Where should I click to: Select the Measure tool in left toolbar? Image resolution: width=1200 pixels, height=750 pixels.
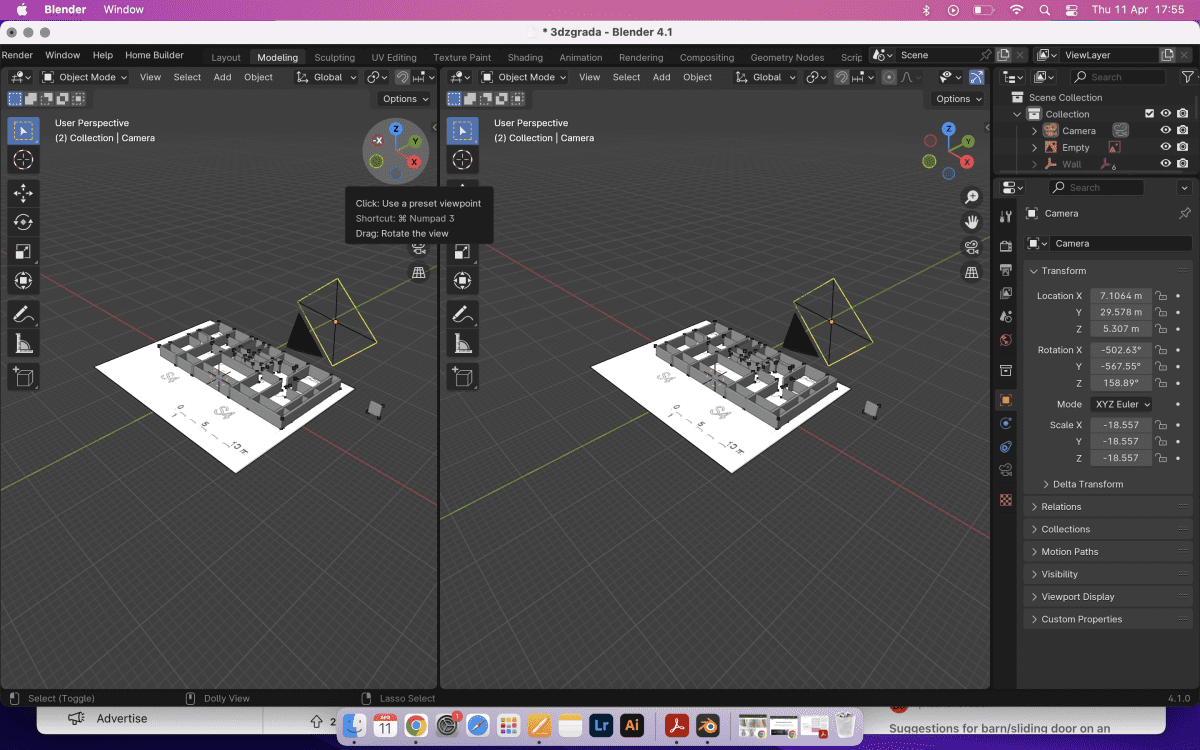tap(23, 344)
